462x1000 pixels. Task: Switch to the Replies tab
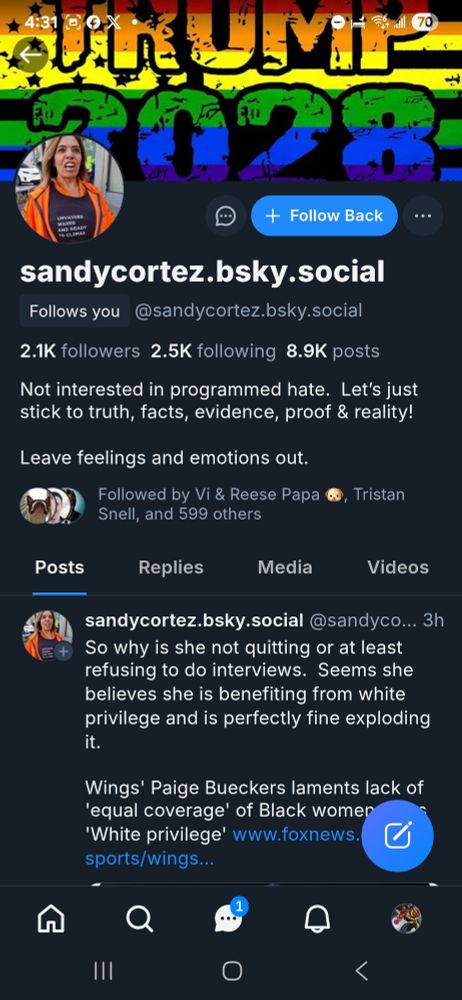click(x=171, y=567)
